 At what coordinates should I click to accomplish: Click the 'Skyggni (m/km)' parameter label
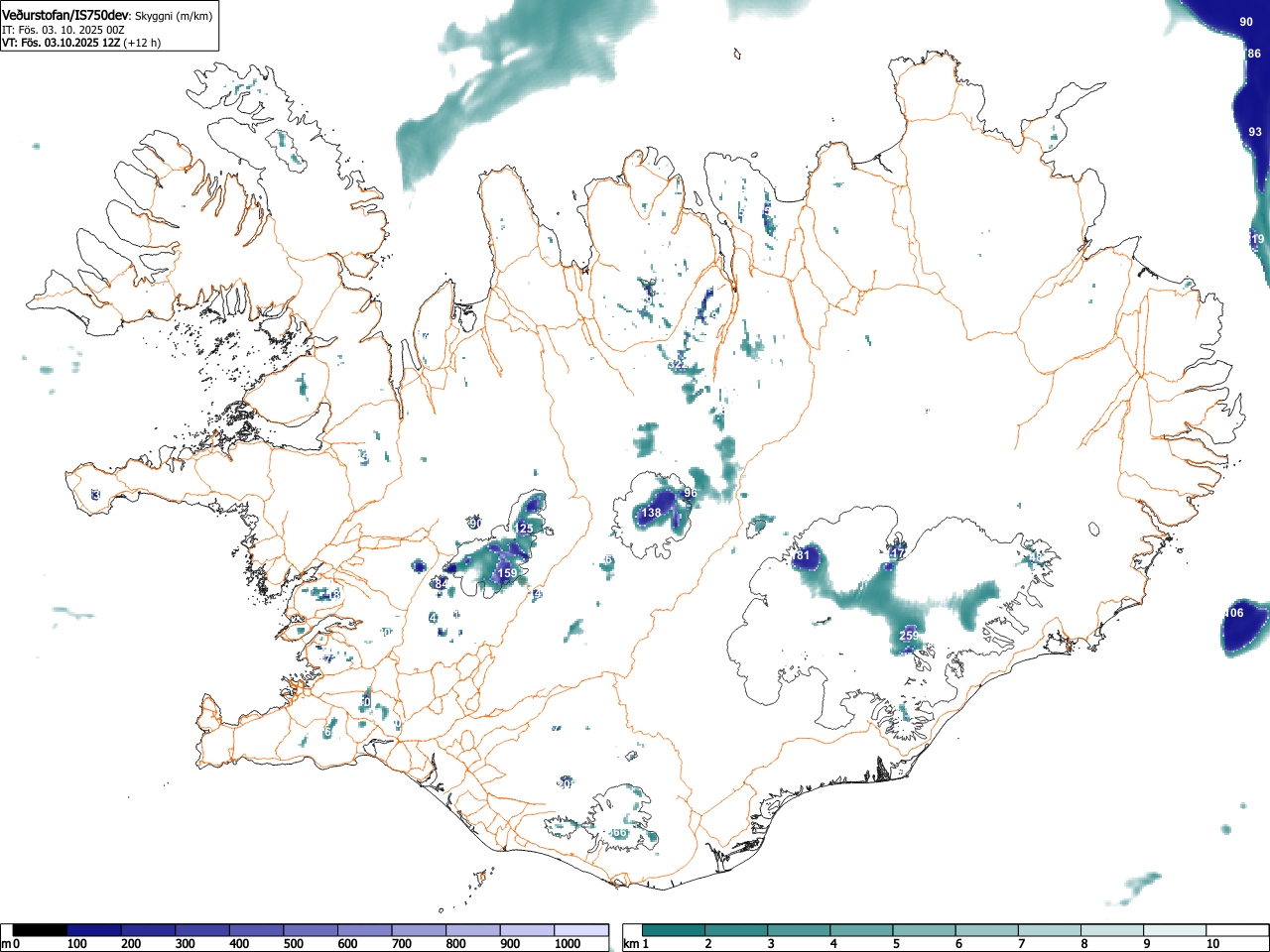tap(173, 16)
